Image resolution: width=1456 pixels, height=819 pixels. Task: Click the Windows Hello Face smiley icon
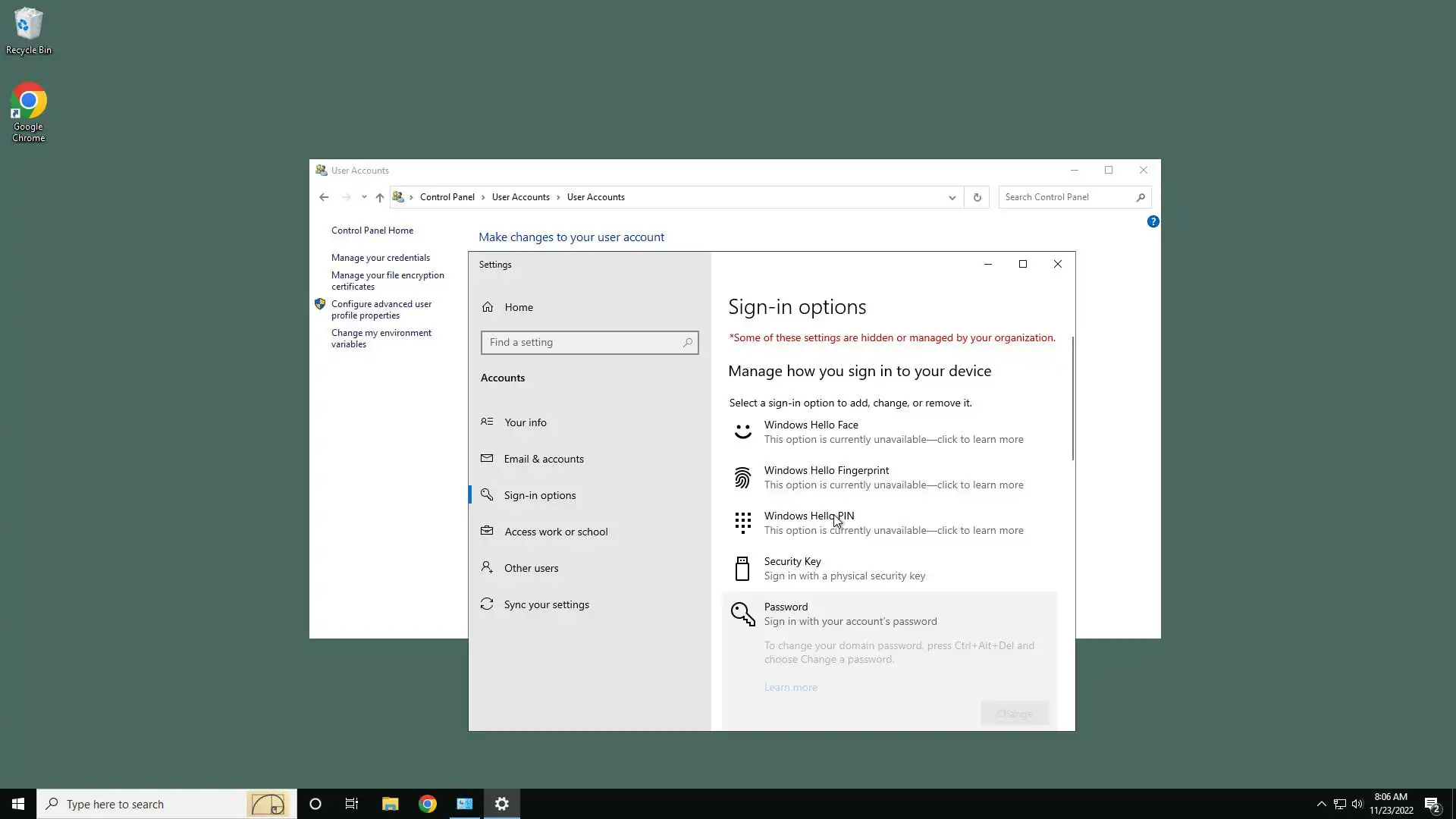pyautogui.click(x=742, y=432)
